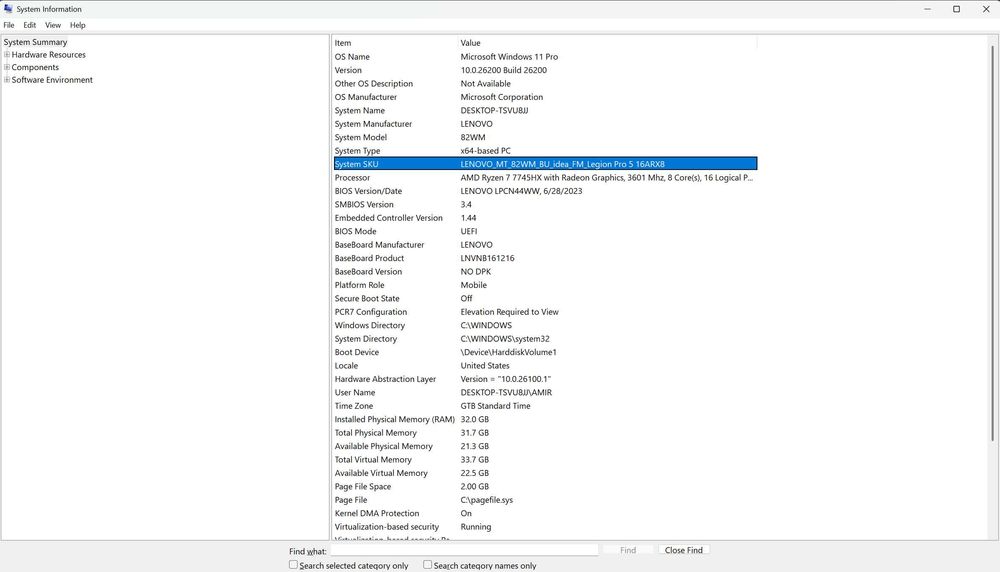Select the Boot Device row
The image size is (1000, 572).
(545, 351)
